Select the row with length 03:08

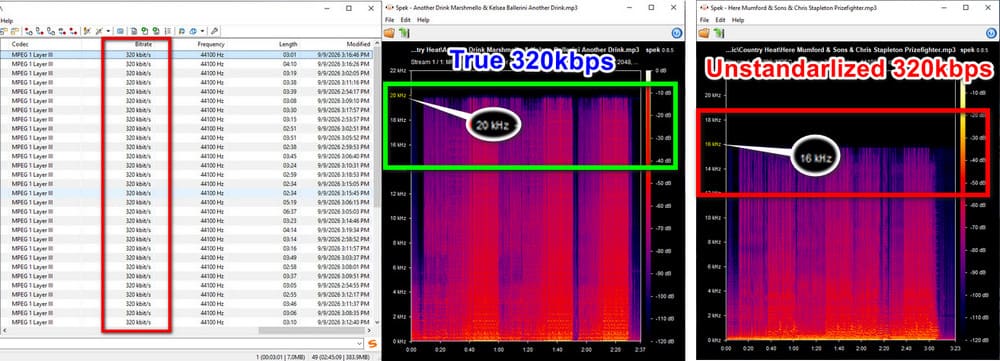(x=186, y=101)
